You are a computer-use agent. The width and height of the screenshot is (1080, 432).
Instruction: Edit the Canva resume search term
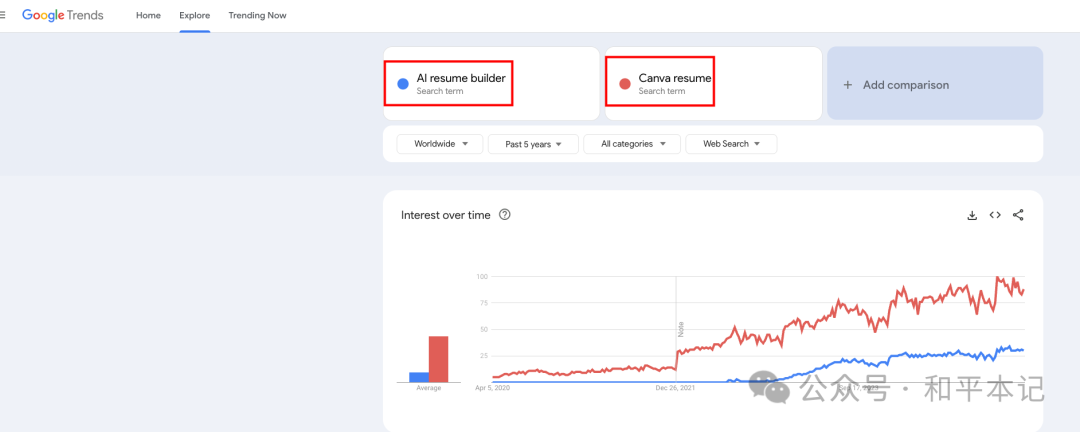click(675, 79)
